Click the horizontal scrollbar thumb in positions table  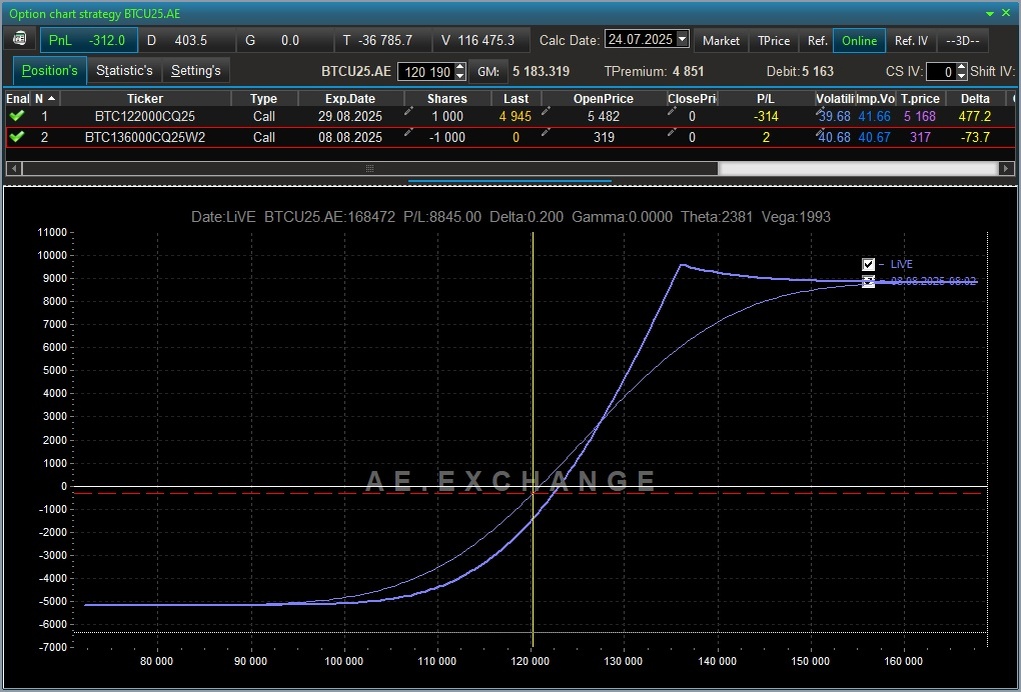(370, 168)
